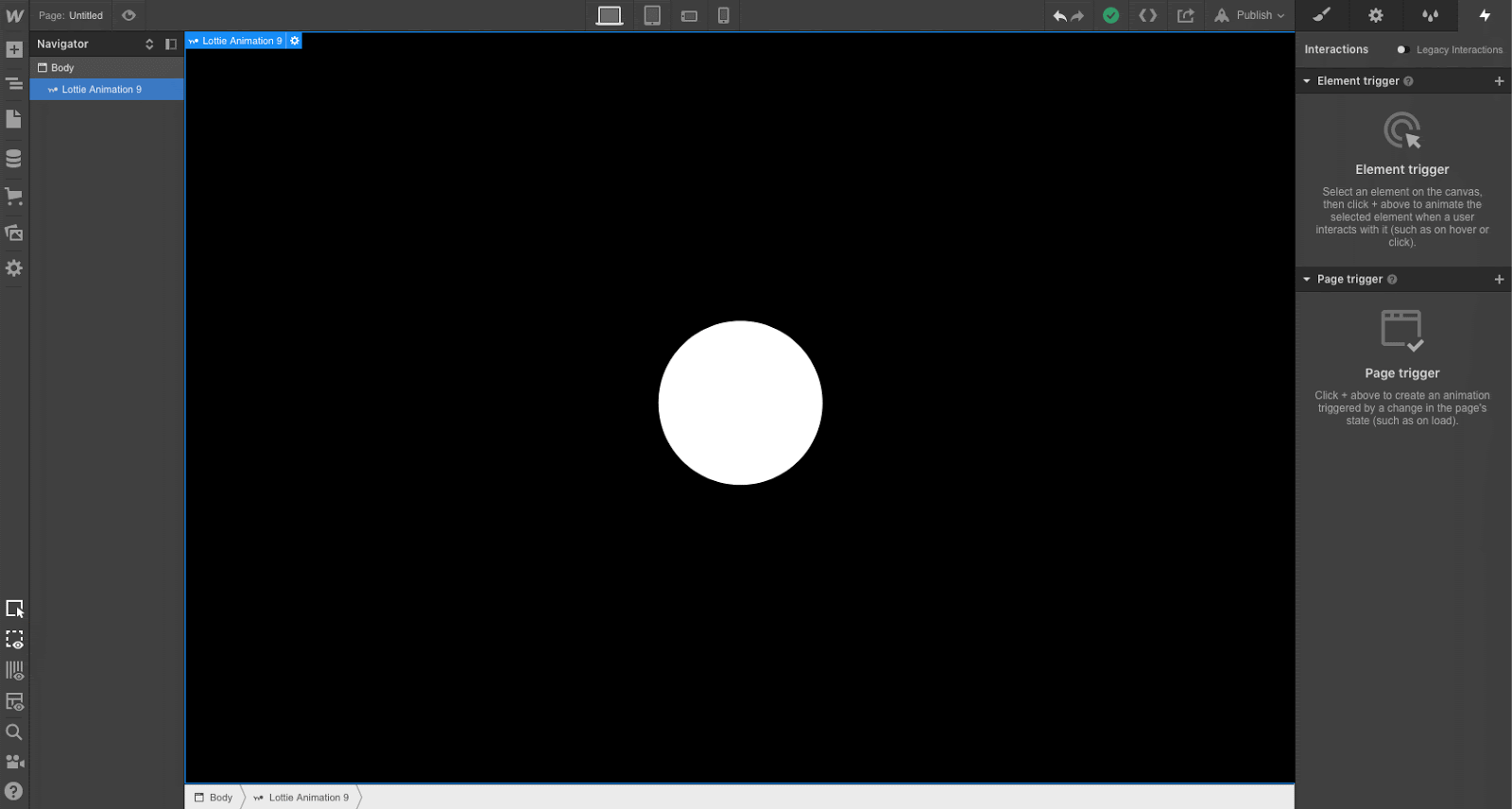Add a new Page trigger
1512x809 pixels.
(x=1499, y=280)
